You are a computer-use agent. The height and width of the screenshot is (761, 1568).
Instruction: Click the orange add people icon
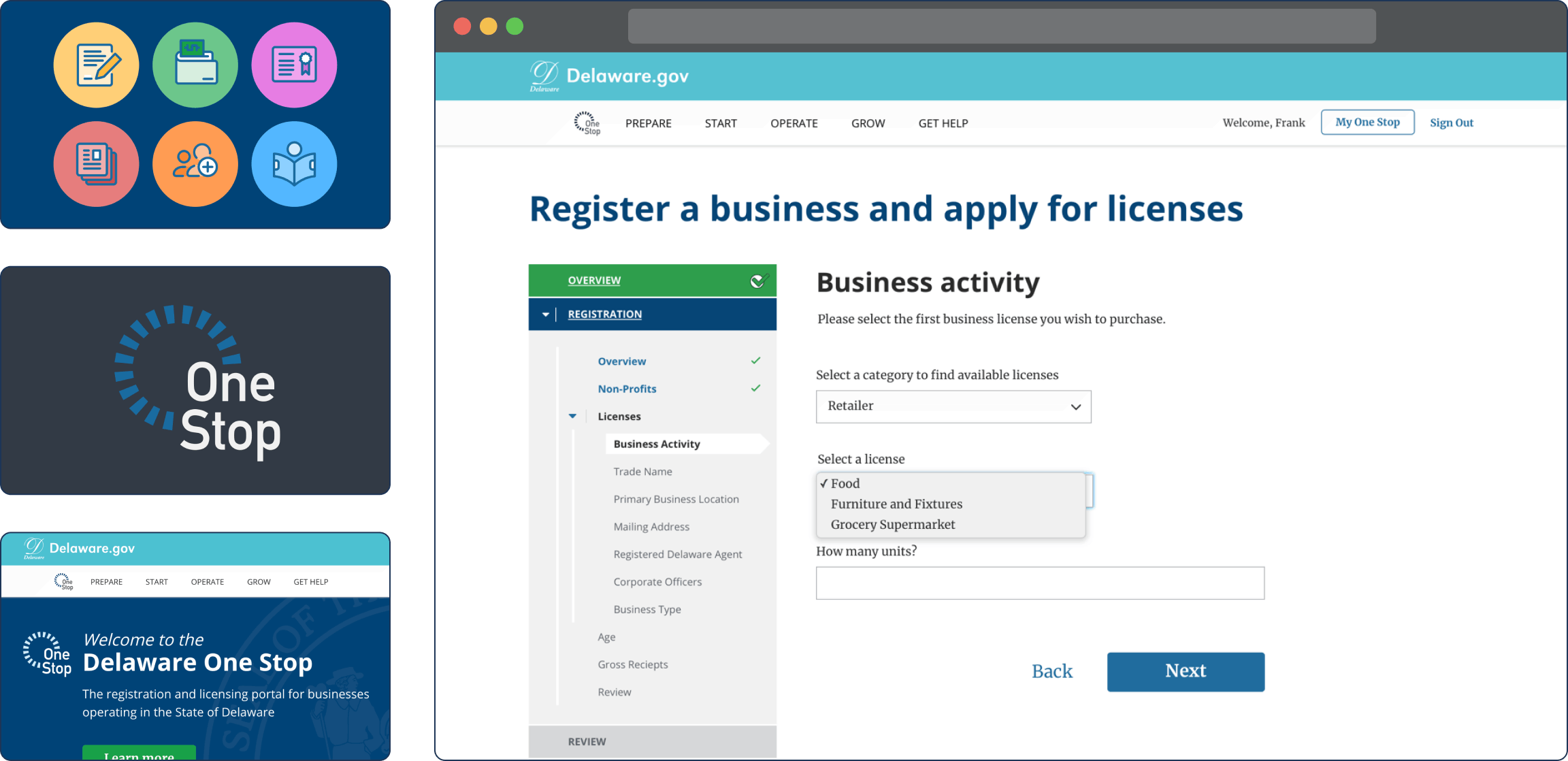click(195, 164)
